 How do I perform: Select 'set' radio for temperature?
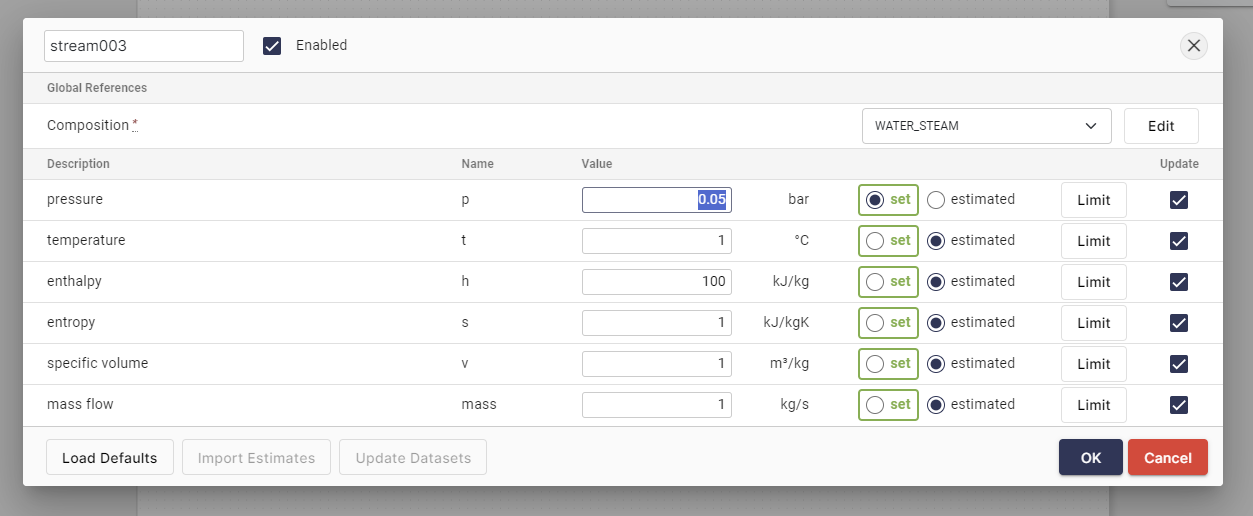click(875, 241)
